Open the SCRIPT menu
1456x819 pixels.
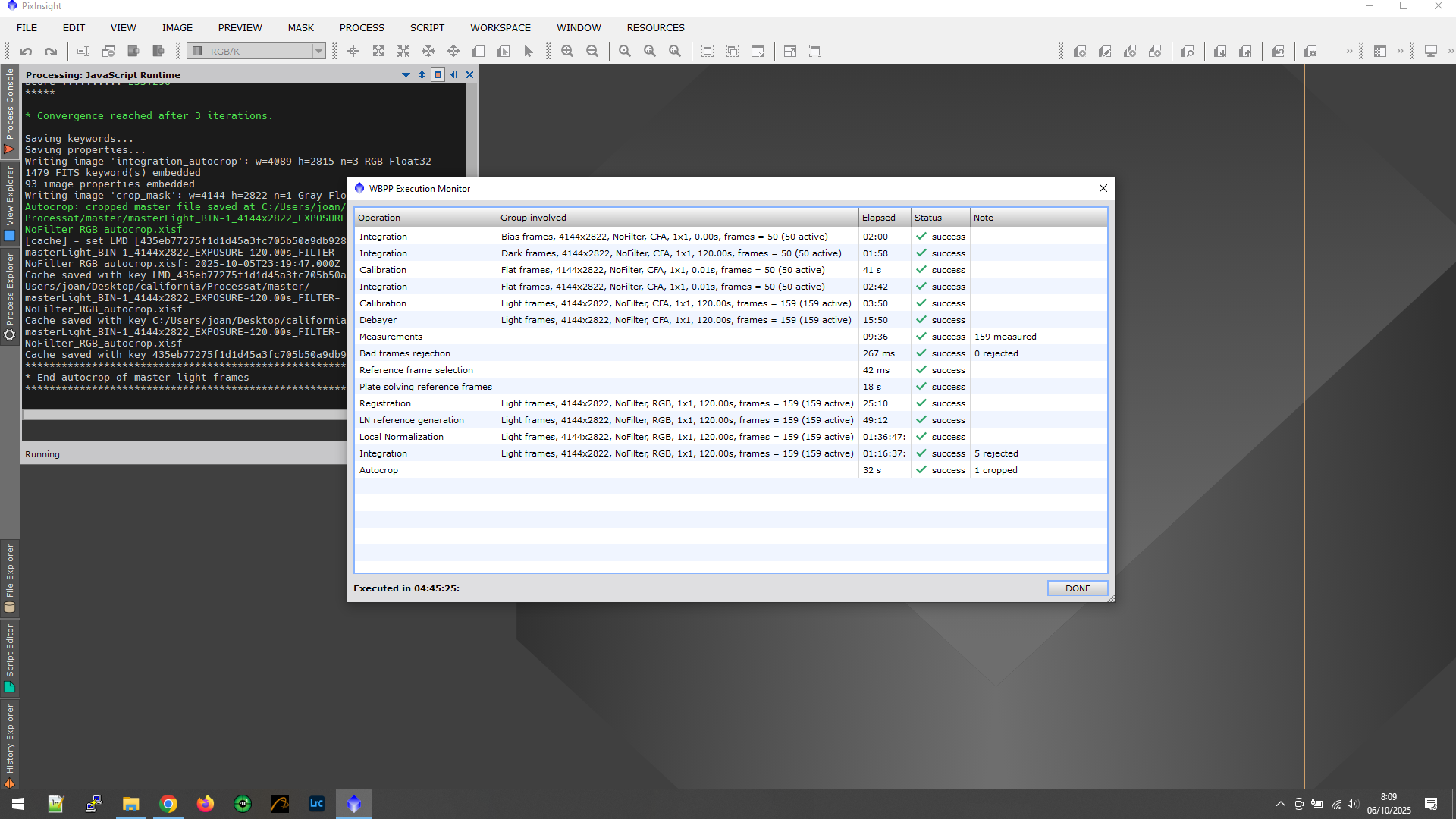coord(427,28)
